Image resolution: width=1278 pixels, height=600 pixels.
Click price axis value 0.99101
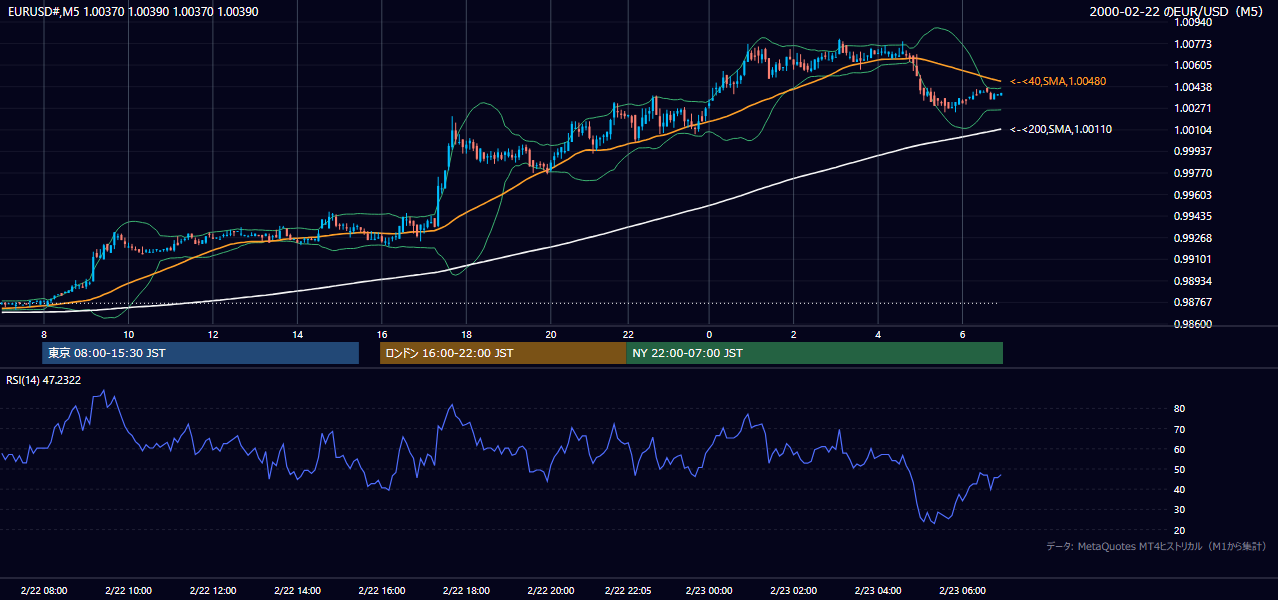pos(1193,259)
